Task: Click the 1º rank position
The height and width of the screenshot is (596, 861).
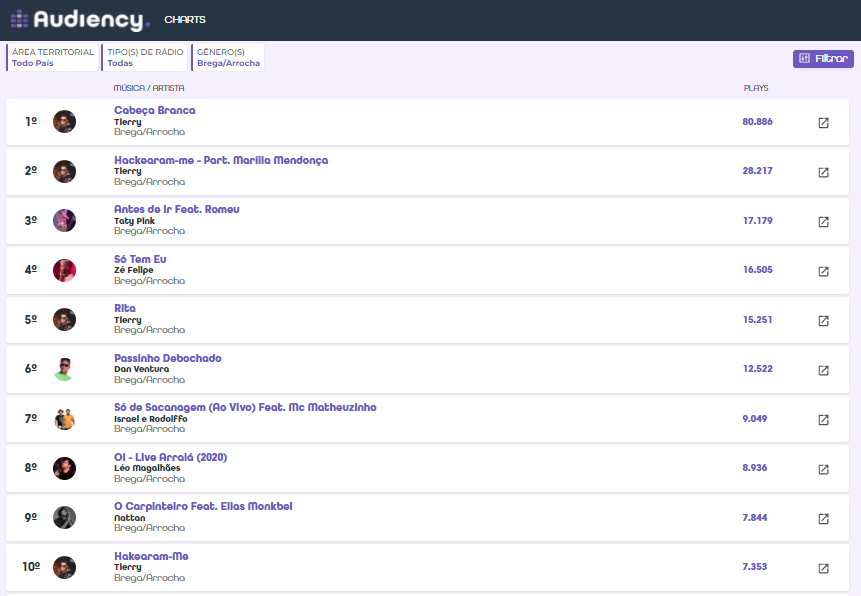Action: tap(31, 121)
